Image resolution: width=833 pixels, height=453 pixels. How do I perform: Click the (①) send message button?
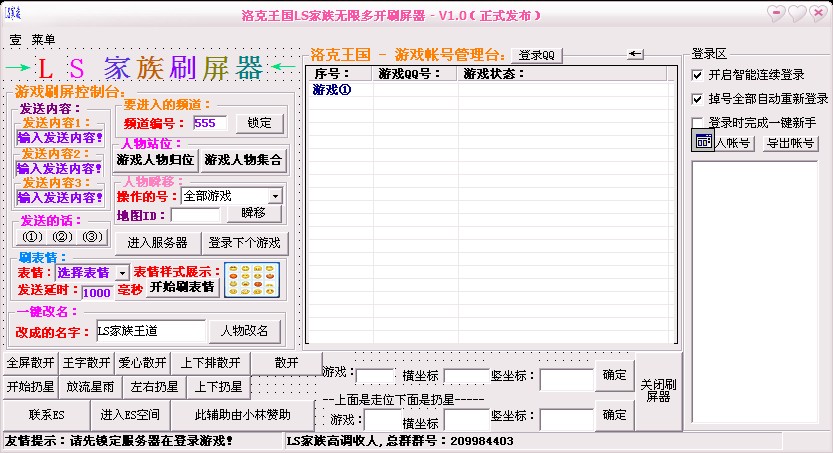[32, 236]
